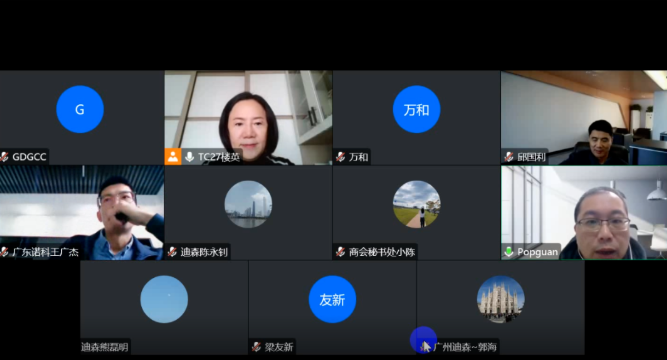This screenshot has width=667, height=360.
Task: Click the city skyline avatar of 迪森陈永钊
Action: tap(248, 204)
